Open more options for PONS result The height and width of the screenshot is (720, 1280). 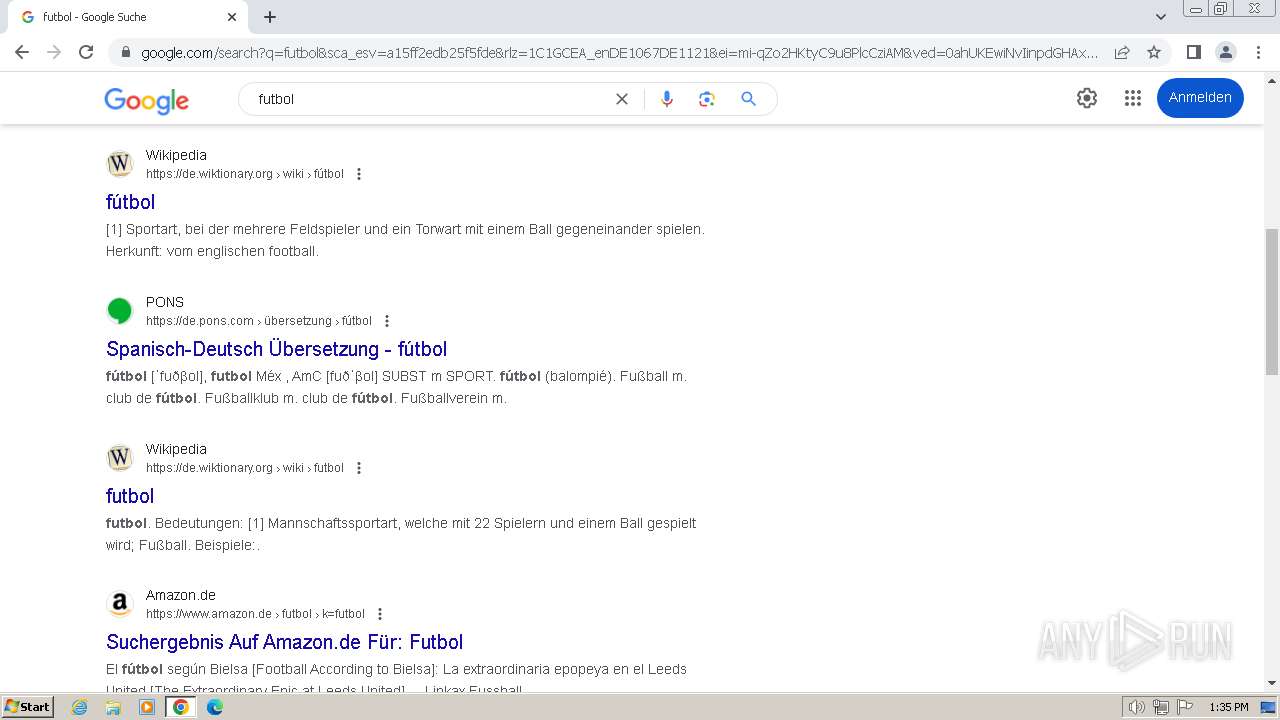tap(387, 321)
